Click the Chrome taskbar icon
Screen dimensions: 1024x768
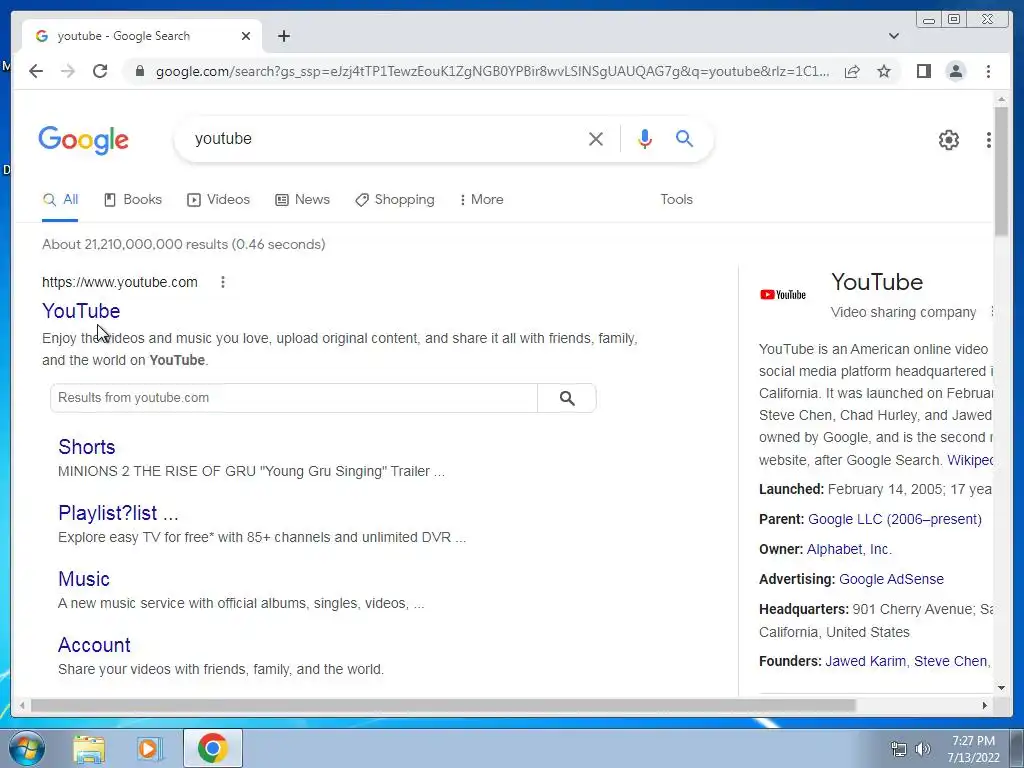click(x=212, y=748)
